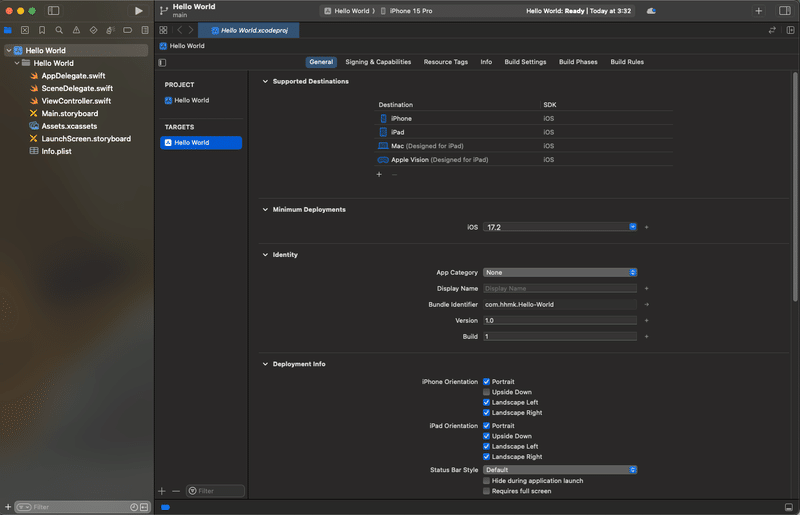Viewport: 800px width, 515px height.
Task: Open the Bookmark navigator icon
Action: [42, 30]
